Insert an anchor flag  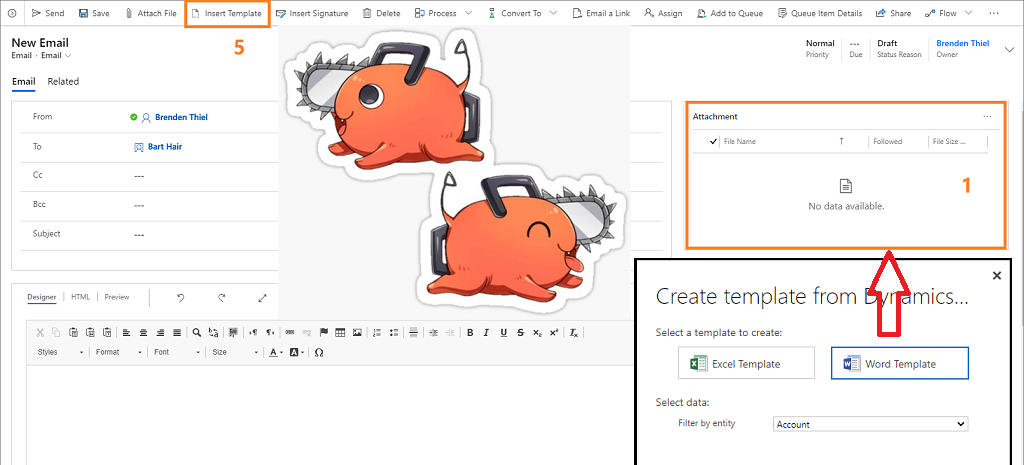pos(324,332)
